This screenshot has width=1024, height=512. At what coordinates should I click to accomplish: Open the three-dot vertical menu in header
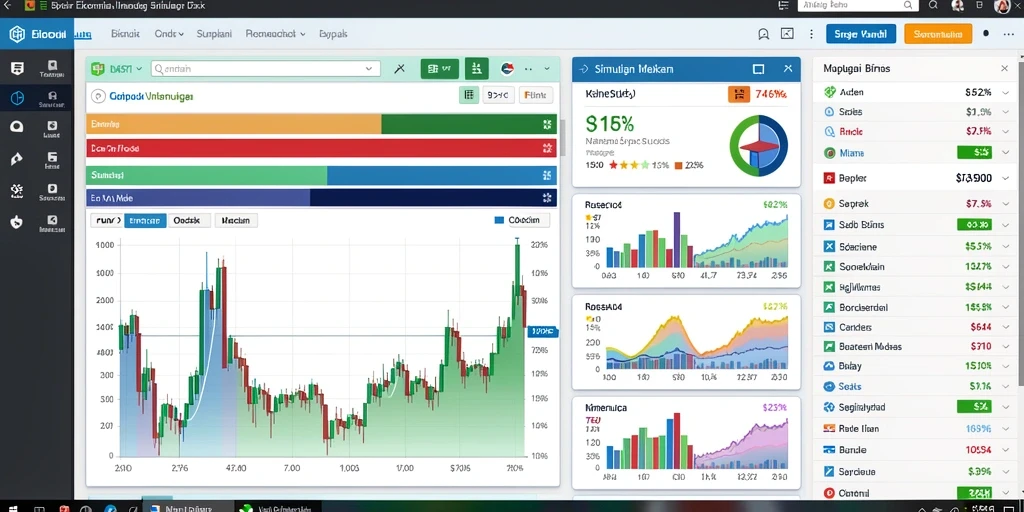point(811,34)
